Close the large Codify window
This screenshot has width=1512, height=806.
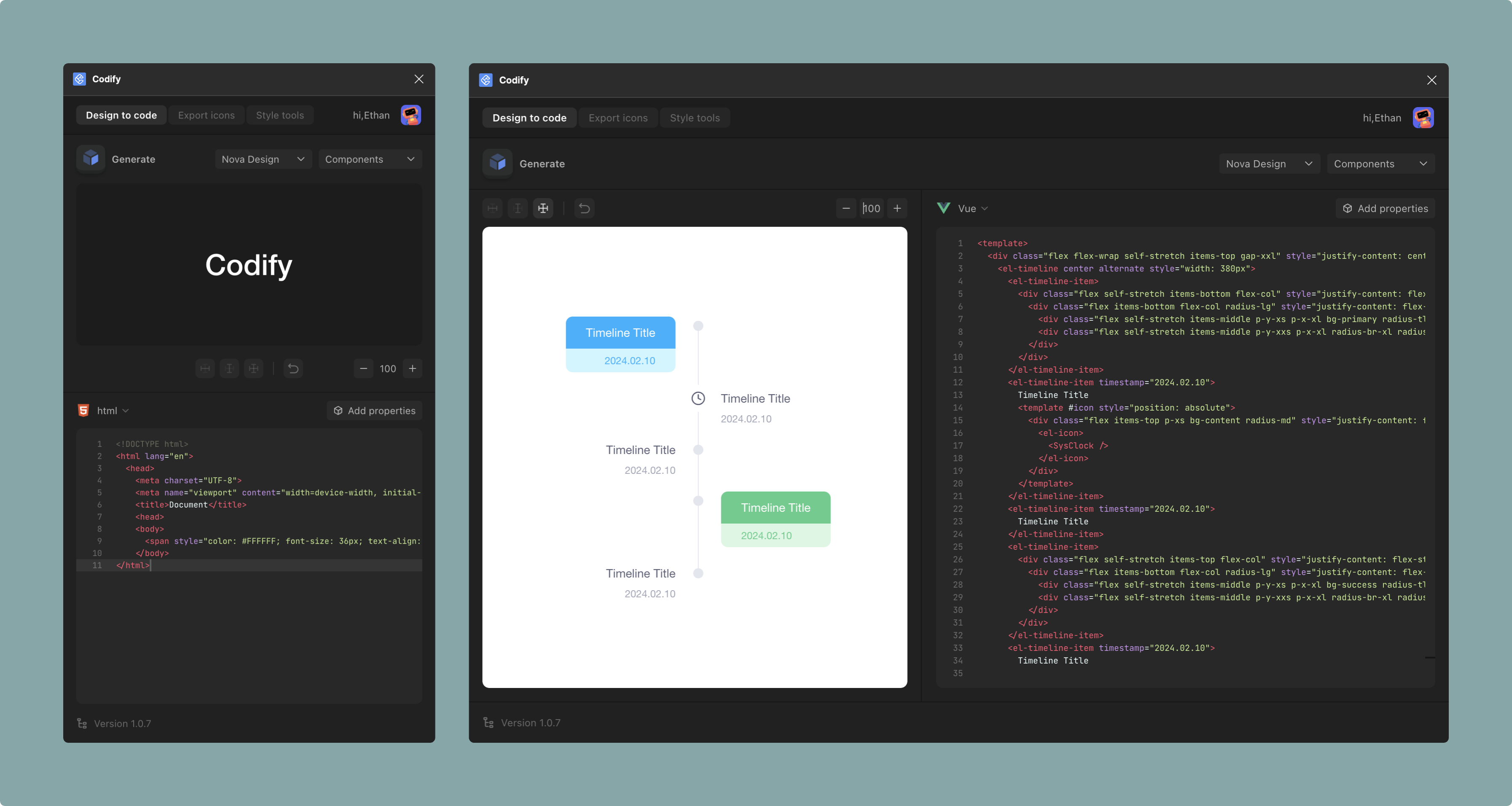pos(1432,80)
